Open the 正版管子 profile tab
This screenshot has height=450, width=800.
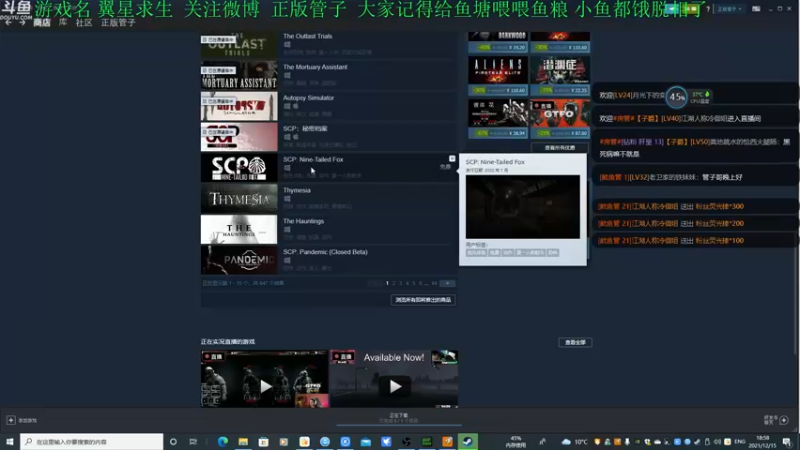click(x=118, y=22)
